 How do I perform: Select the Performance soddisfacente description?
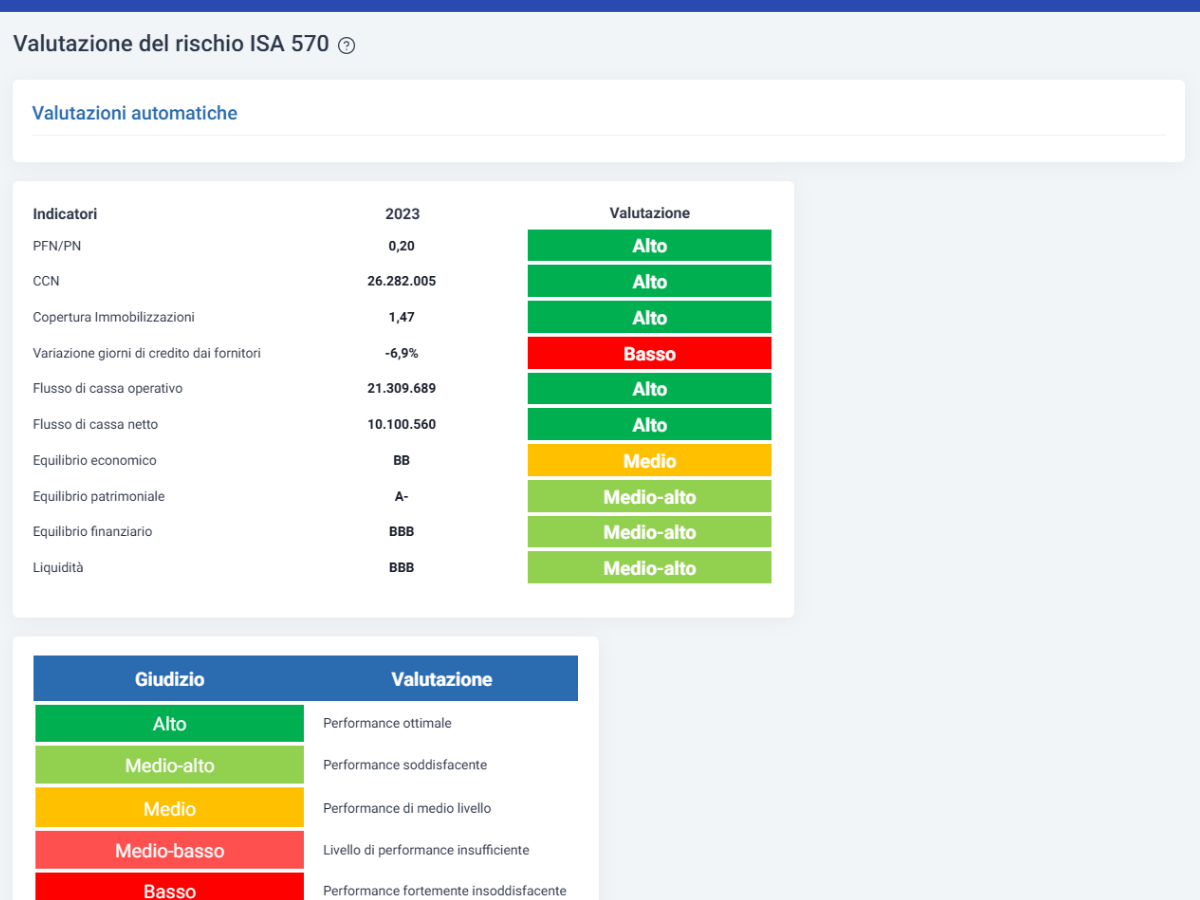(405, 764)
